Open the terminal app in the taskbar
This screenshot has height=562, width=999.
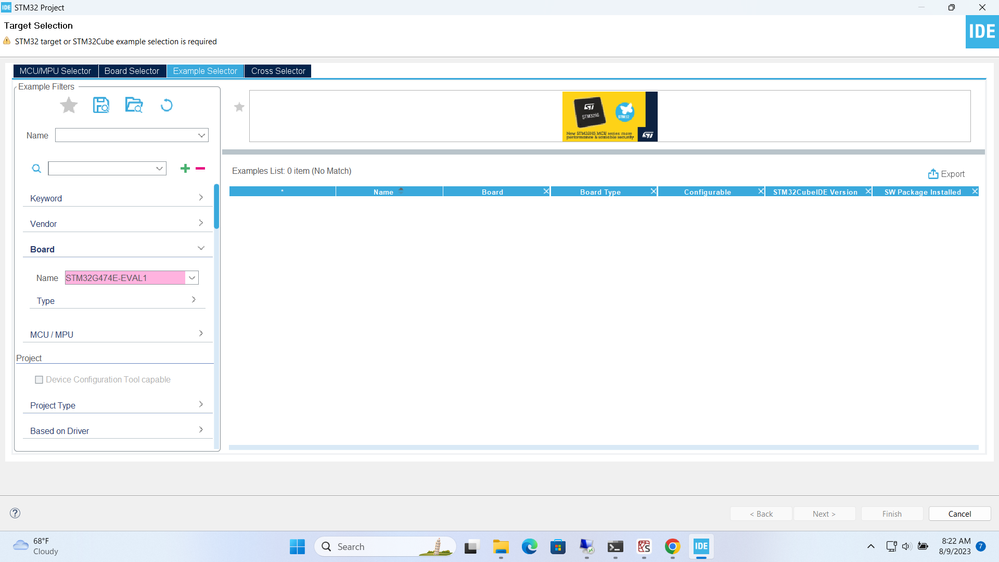[x=615, y=547]
